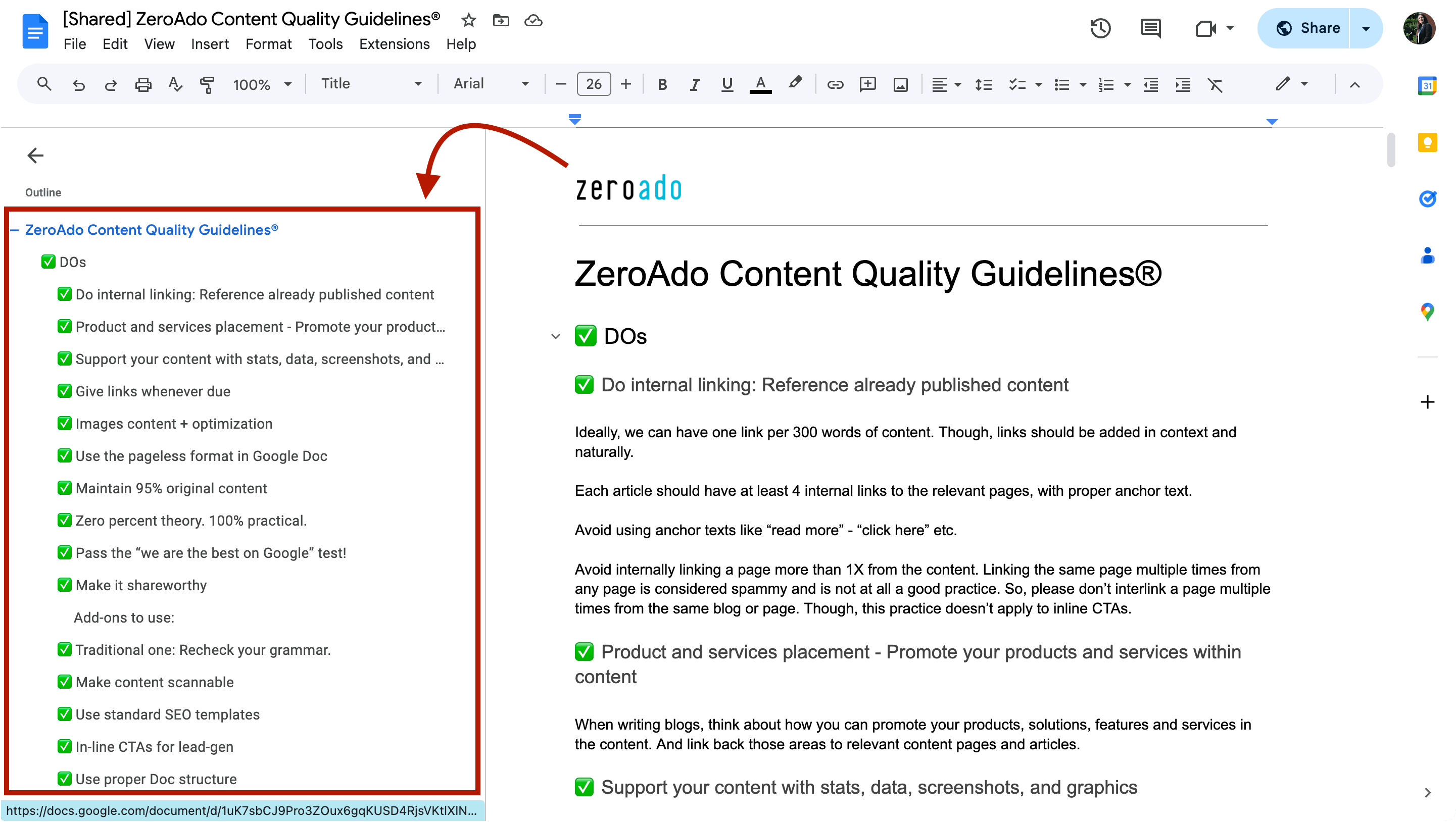Click the Share button
The width and height of the screenshot is (1456, 822).
(1304, 28)
